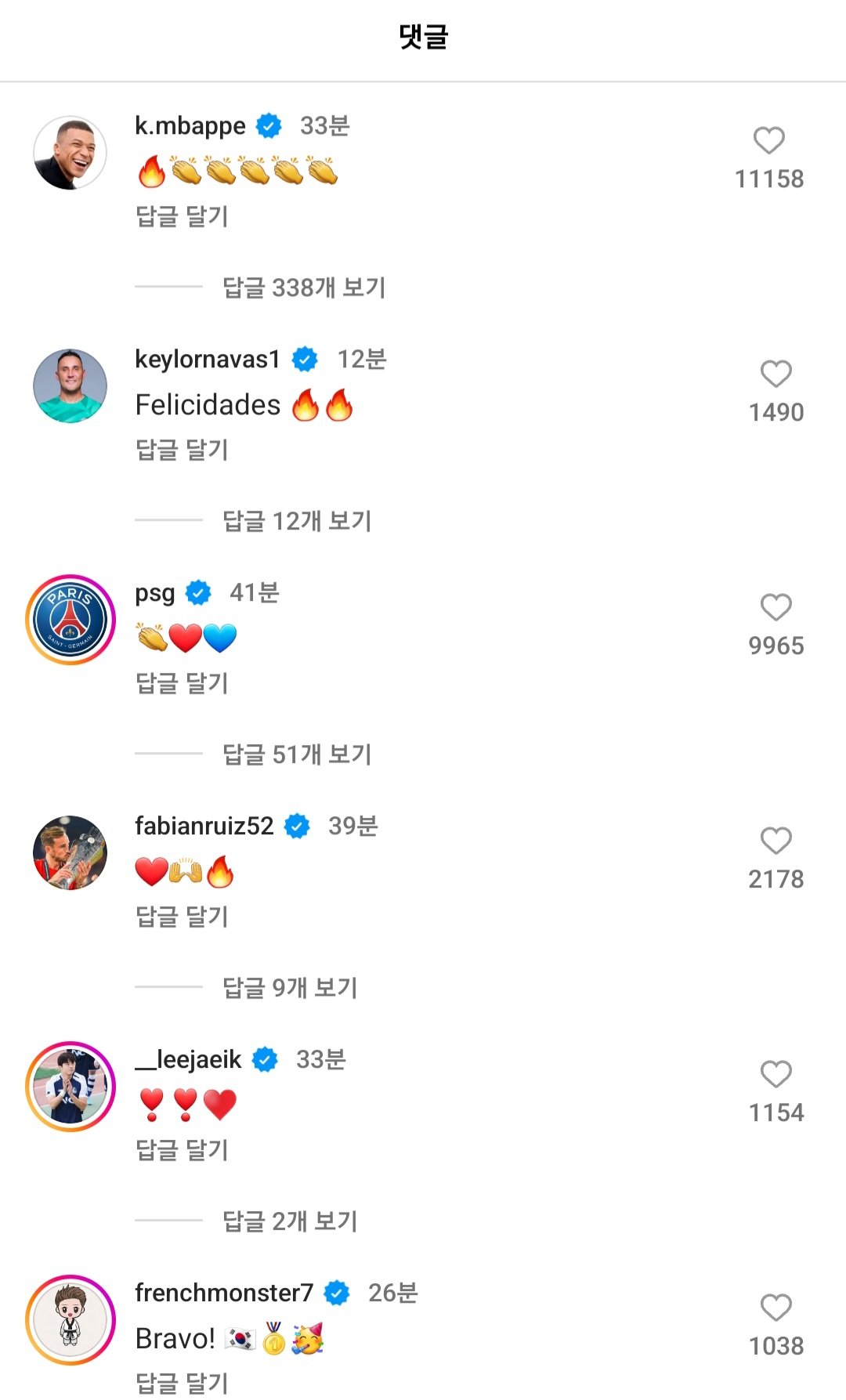The width and height of the screenshot is (846, 1400).
Task: Like the k.mbappe comment
Action: (768, 141)
